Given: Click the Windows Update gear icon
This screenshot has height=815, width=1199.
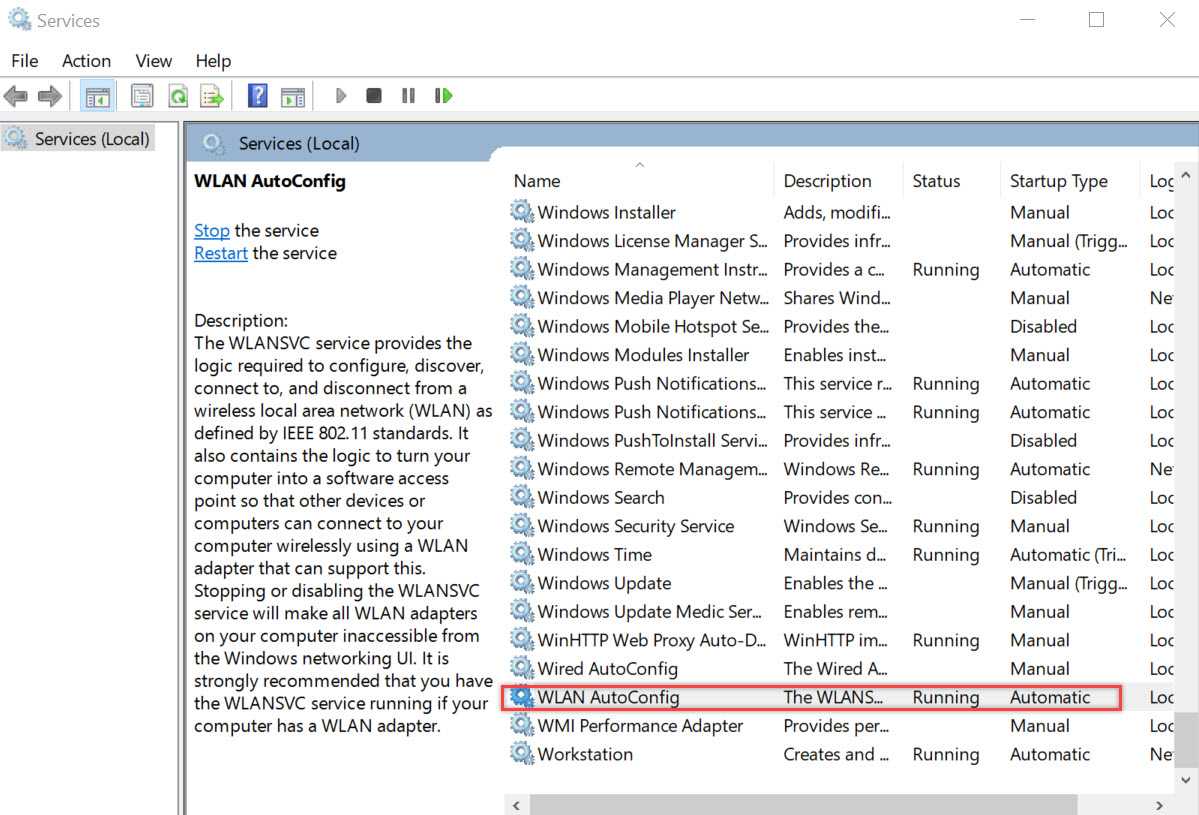Looking at the screenshot, I should coord(522,582).
